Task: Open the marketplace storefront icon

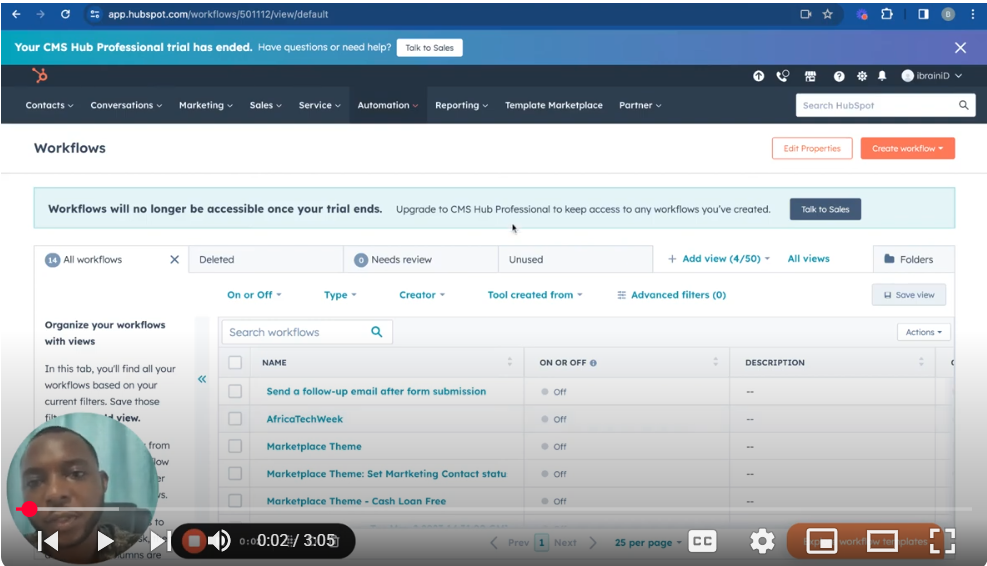Action: tap(810, 76)
